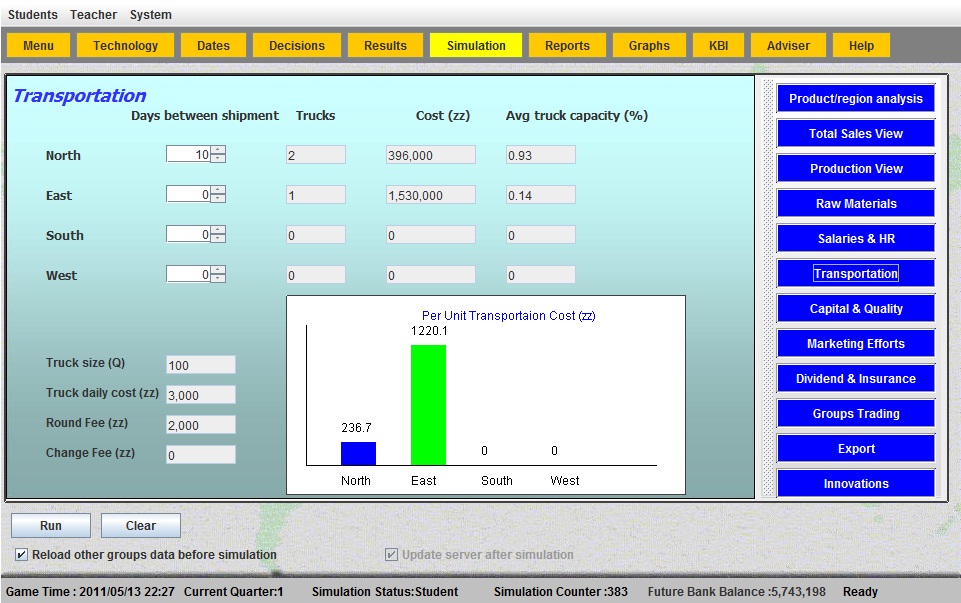Click the North days between shipment field
Image resolution: width=961 pixels, height=603 pixels.
[189, 155]
